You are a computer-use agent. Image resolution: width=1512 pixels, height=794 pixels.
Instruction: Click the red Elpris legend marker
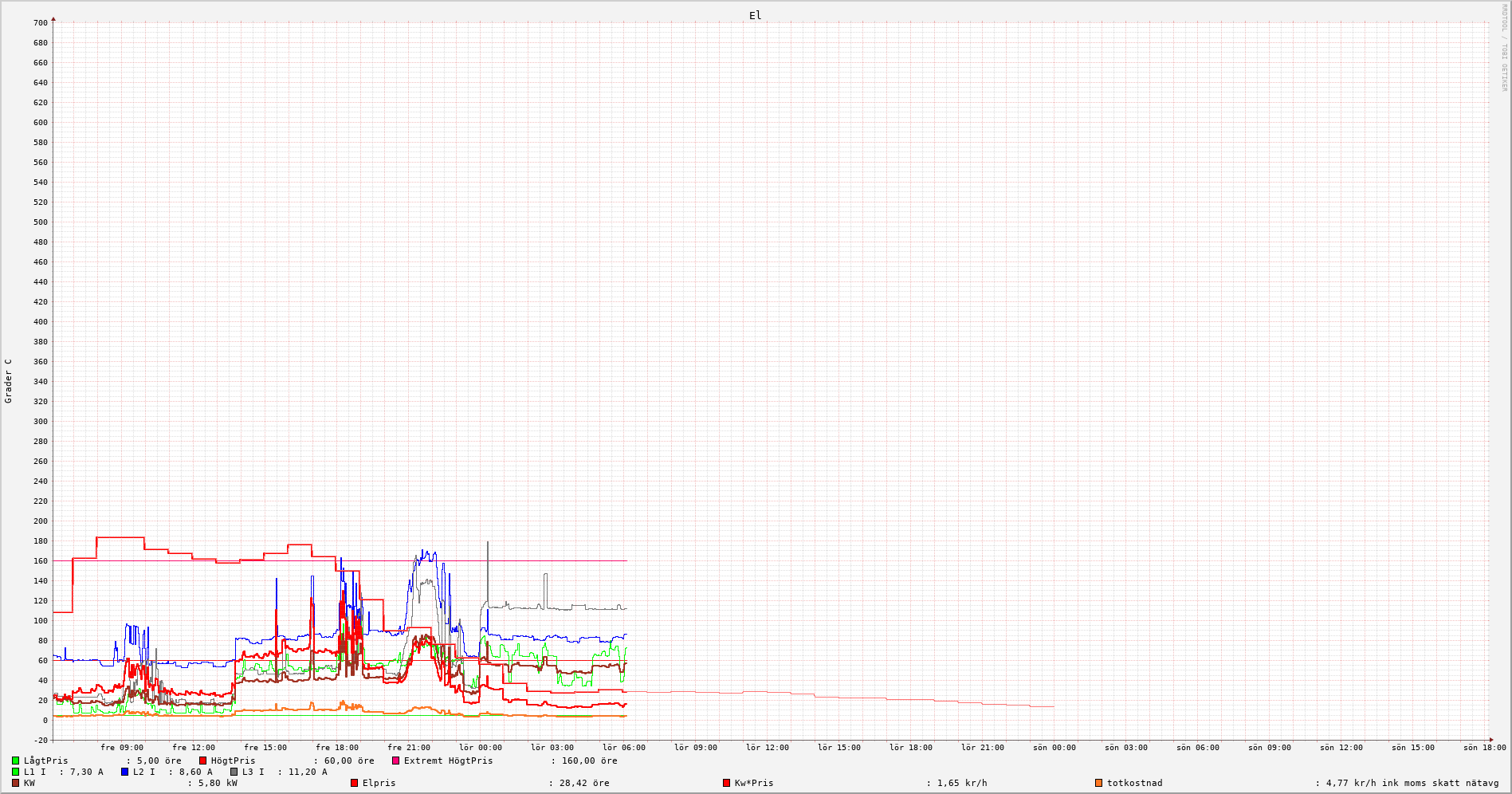pos(354,784)
